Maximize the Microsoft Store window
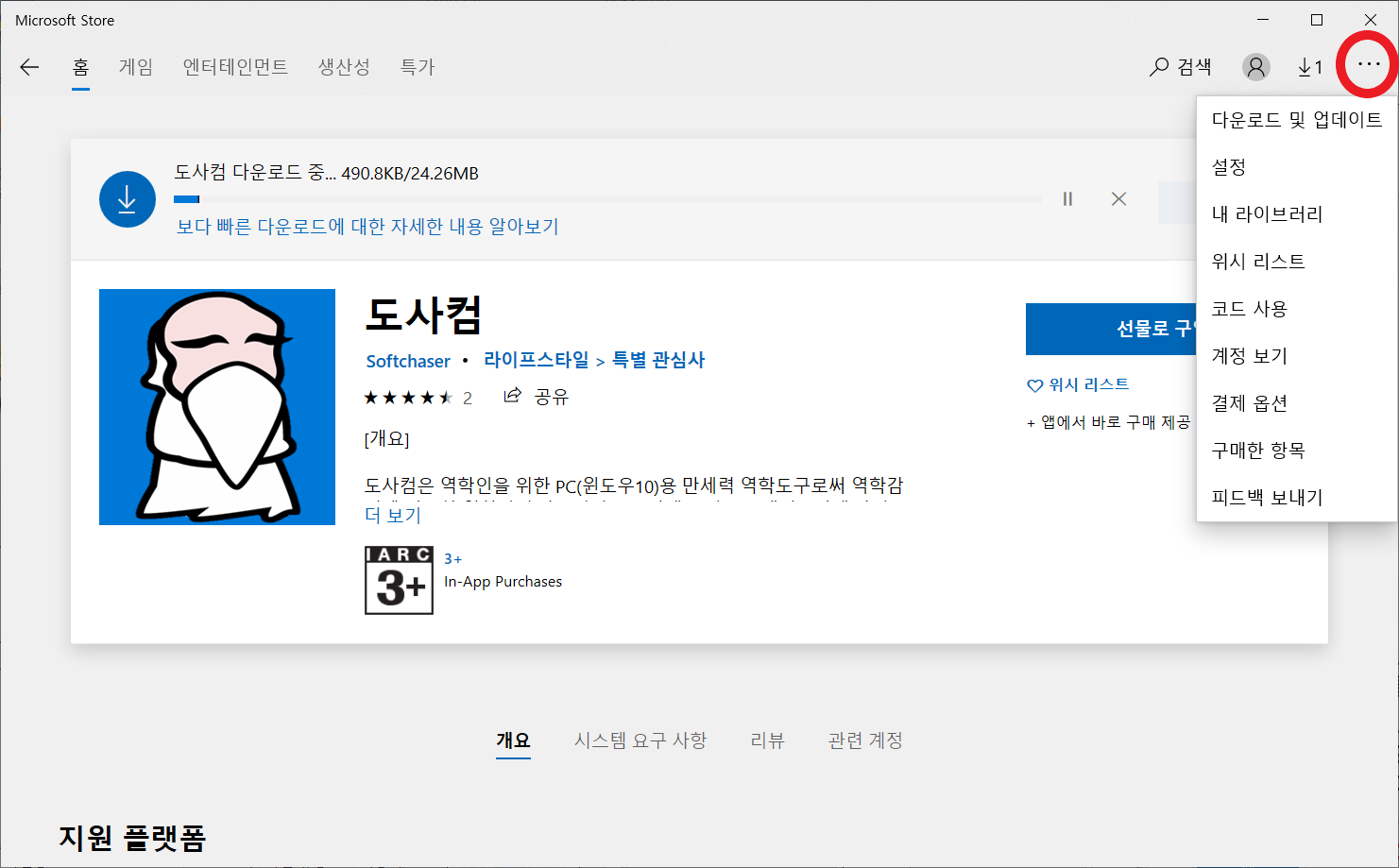 coord(1317,20)
